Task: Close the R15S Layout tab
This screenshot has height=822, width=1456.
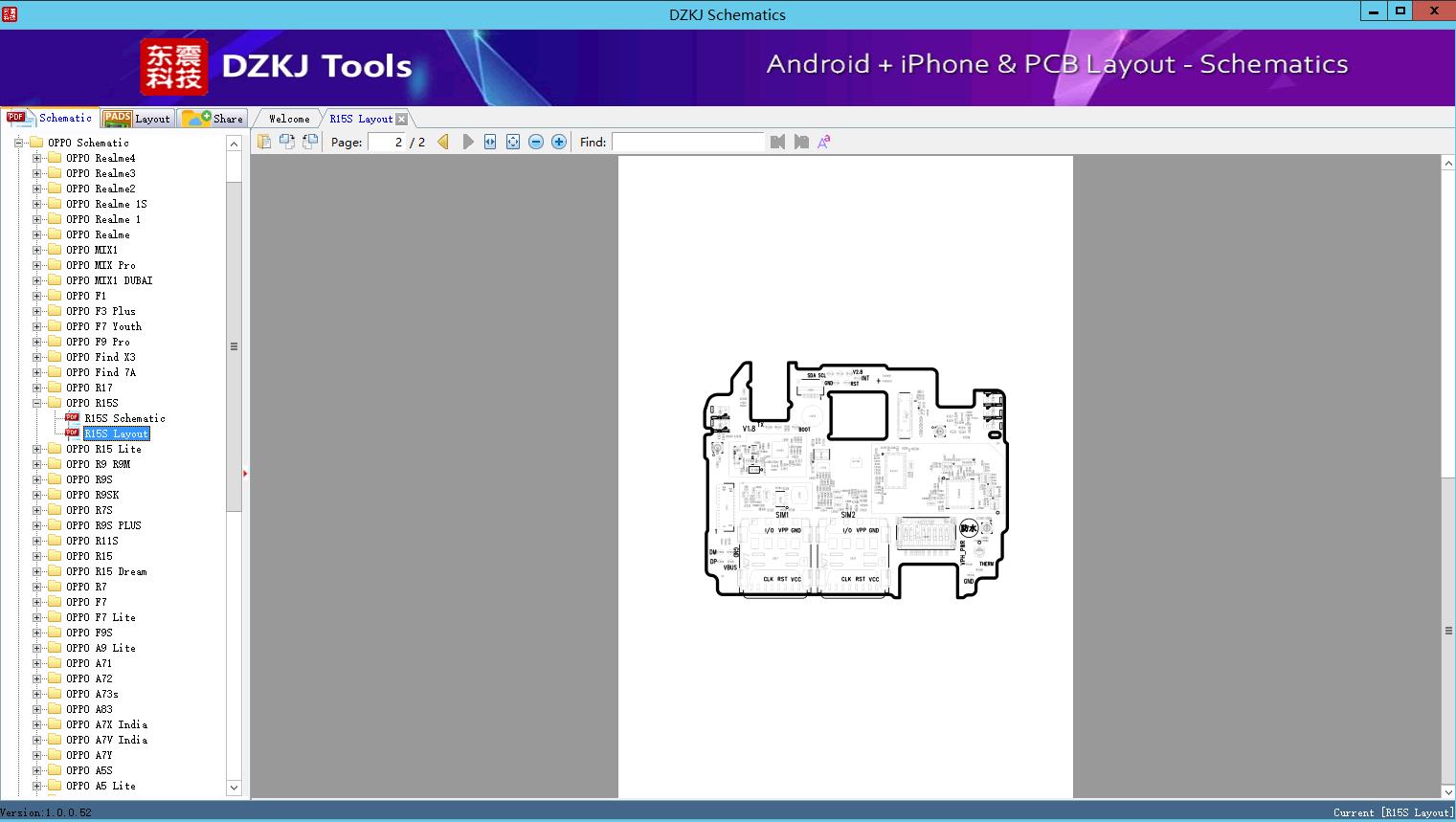Action: point(402,120)
